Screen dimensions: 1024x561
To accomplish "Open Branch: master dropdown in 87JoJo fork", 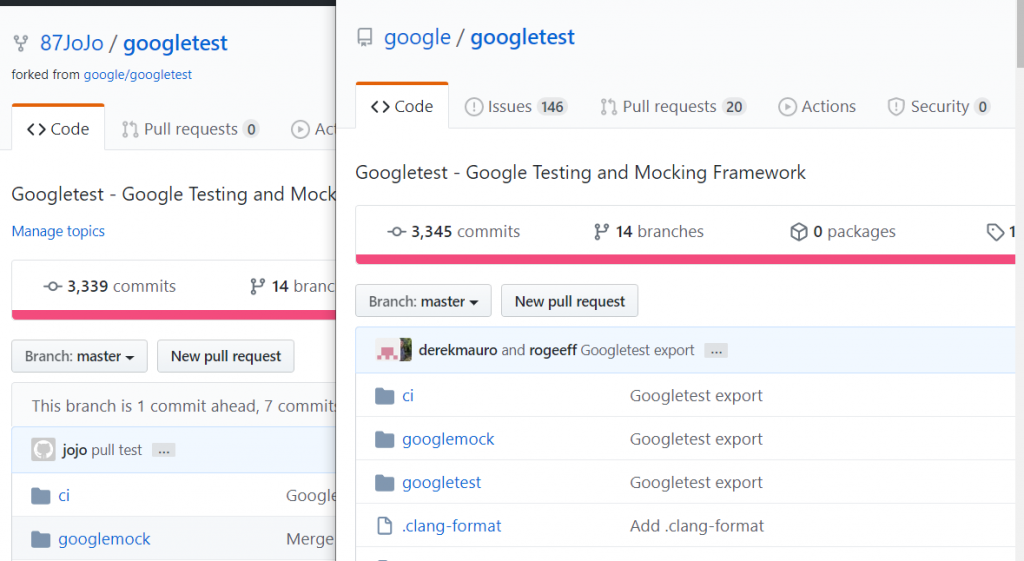I will coord(79,356).
